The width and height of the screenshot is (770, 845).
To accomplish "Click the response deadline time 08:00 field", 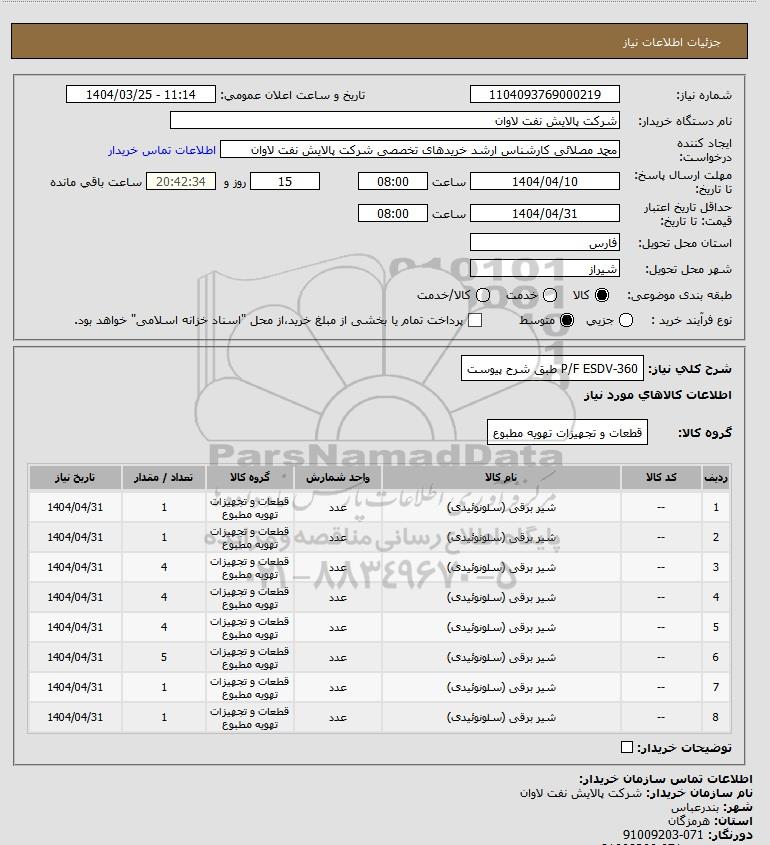I will 393,182.
